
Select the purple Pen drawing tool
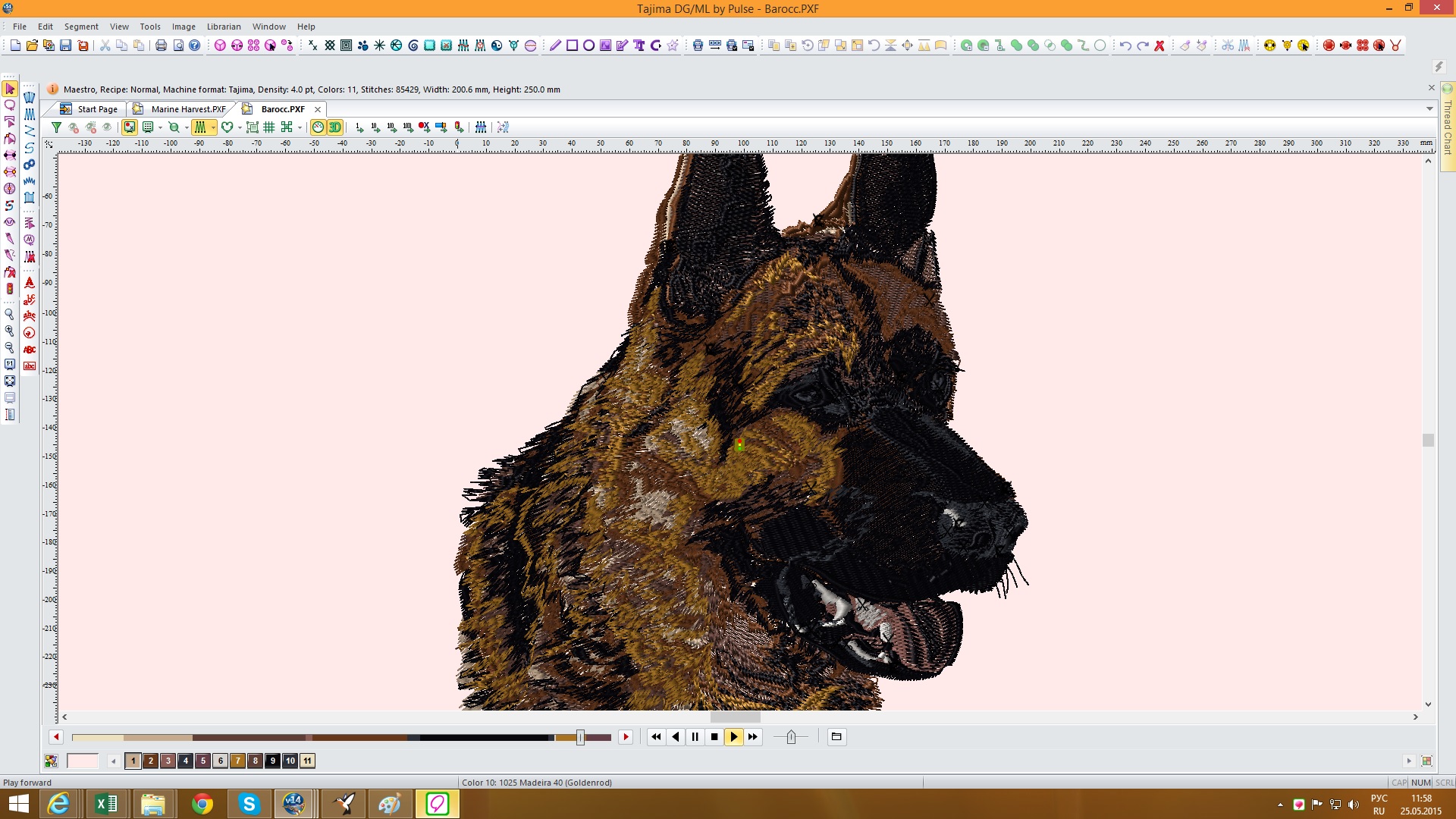(x=555, y=45)
